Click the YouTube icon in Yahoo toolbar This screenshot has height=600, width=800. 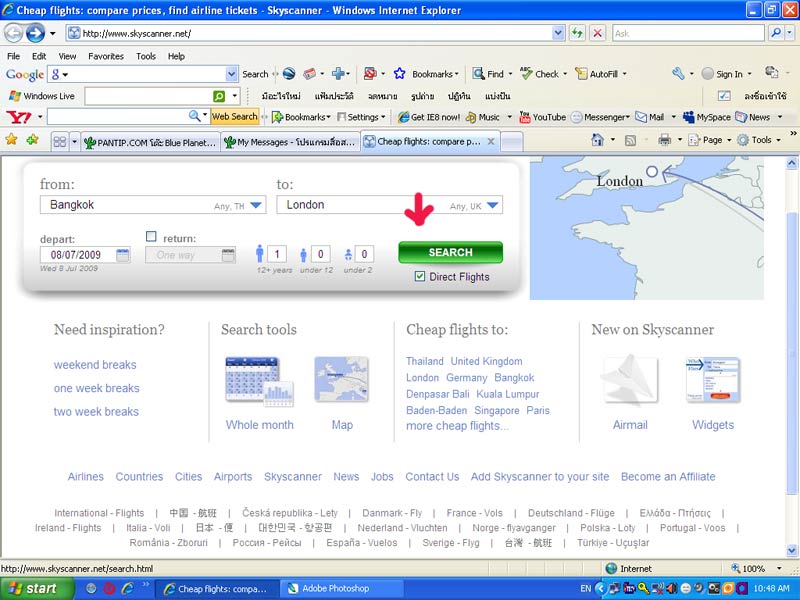click(x=524, y=117)
